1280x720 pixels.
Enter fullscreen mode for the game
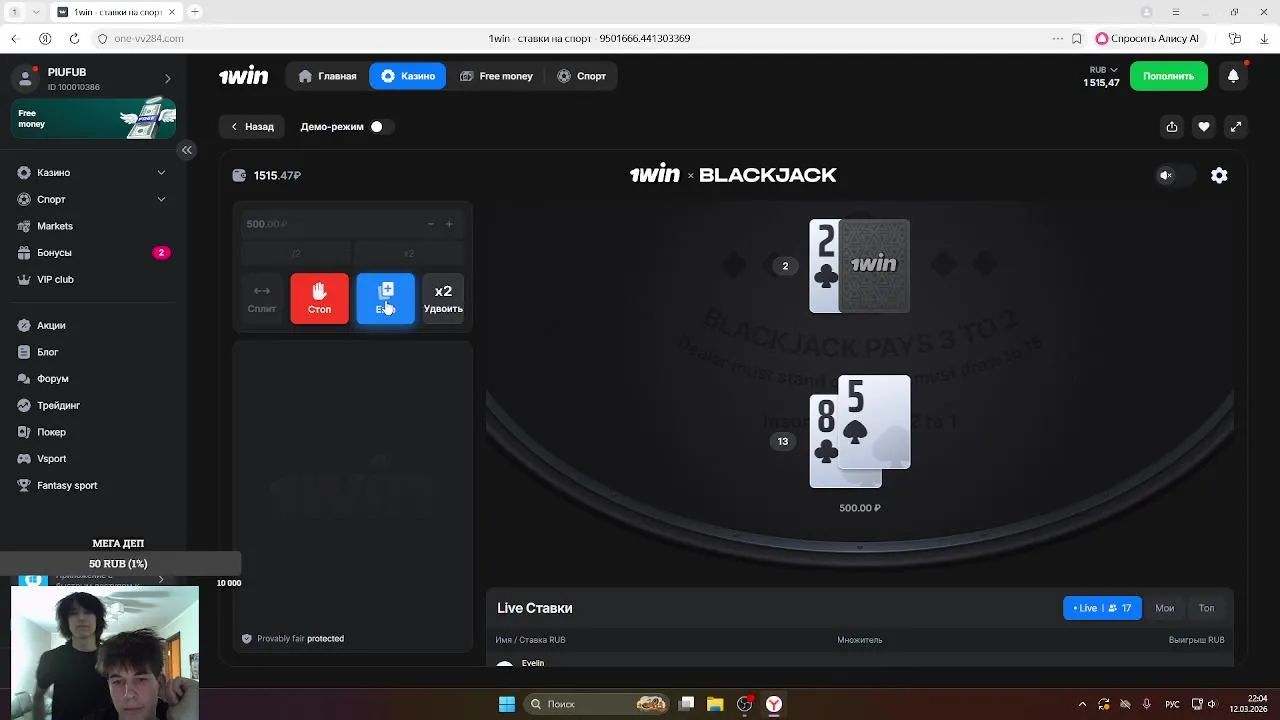tap(1236, 127)
